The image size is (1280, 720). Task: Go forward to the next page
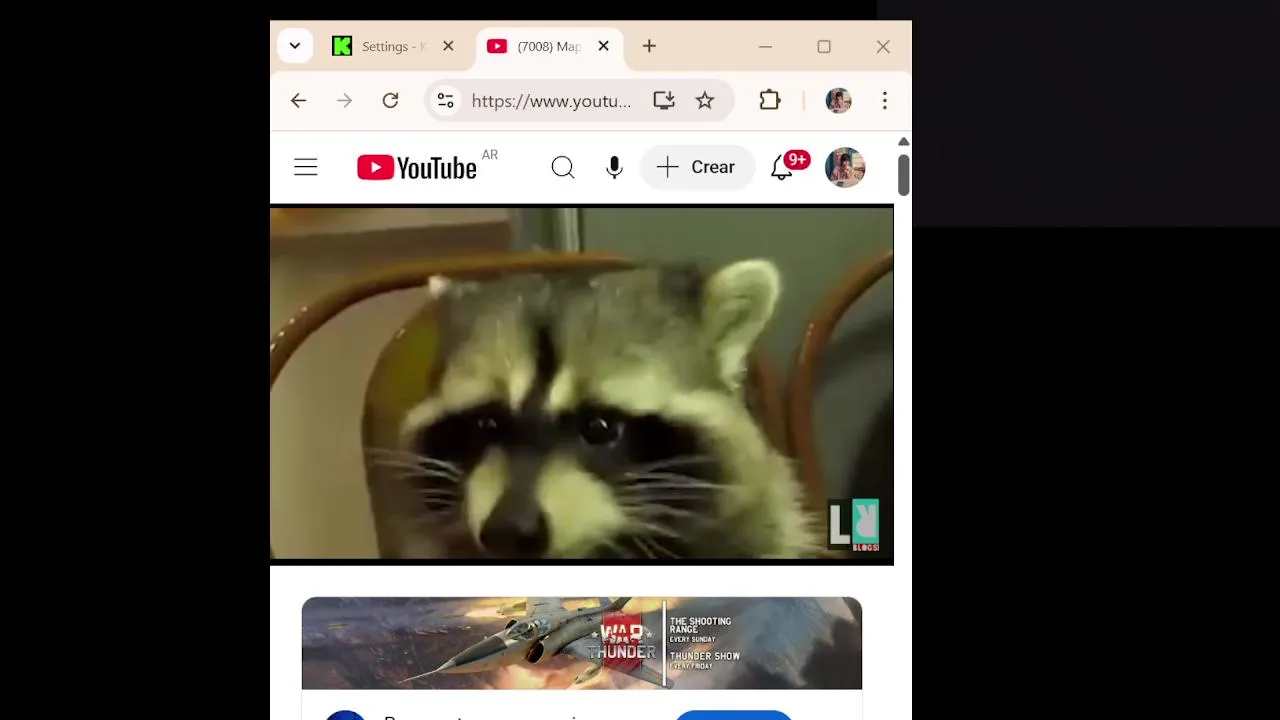click(x=344, y=100)
